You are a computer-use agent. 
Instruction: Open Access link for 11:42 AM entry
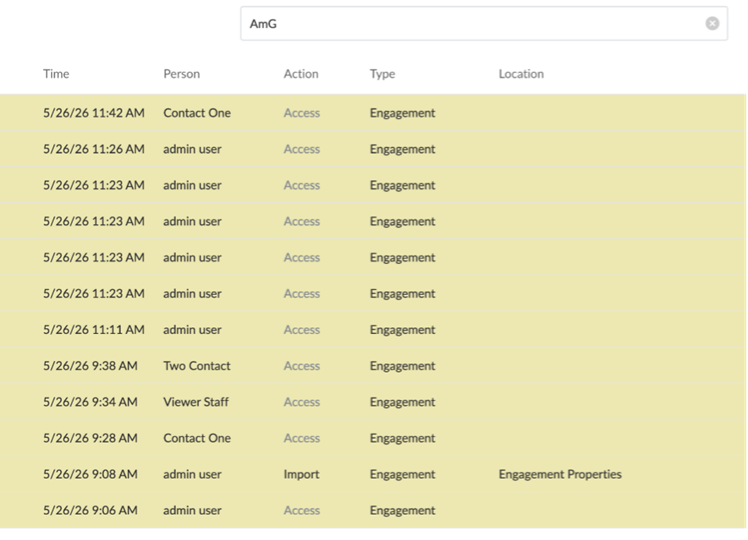(x=301, y=113)
